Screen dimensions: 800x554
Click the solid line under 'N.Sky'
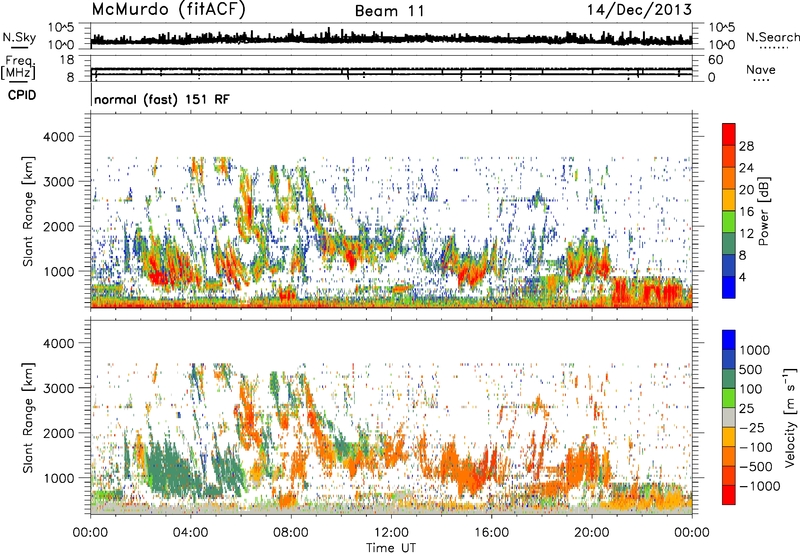tap(19, 47)
